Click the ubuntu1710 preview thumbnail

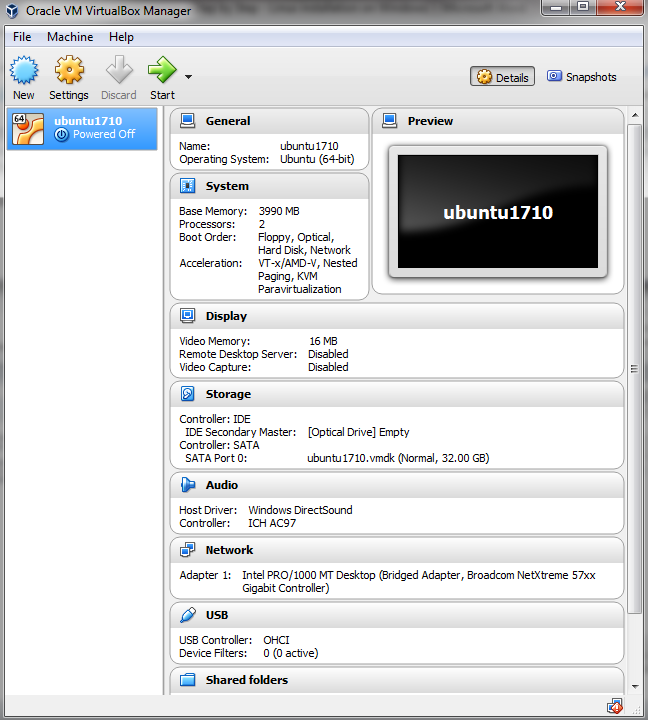(x=498, y=212)
